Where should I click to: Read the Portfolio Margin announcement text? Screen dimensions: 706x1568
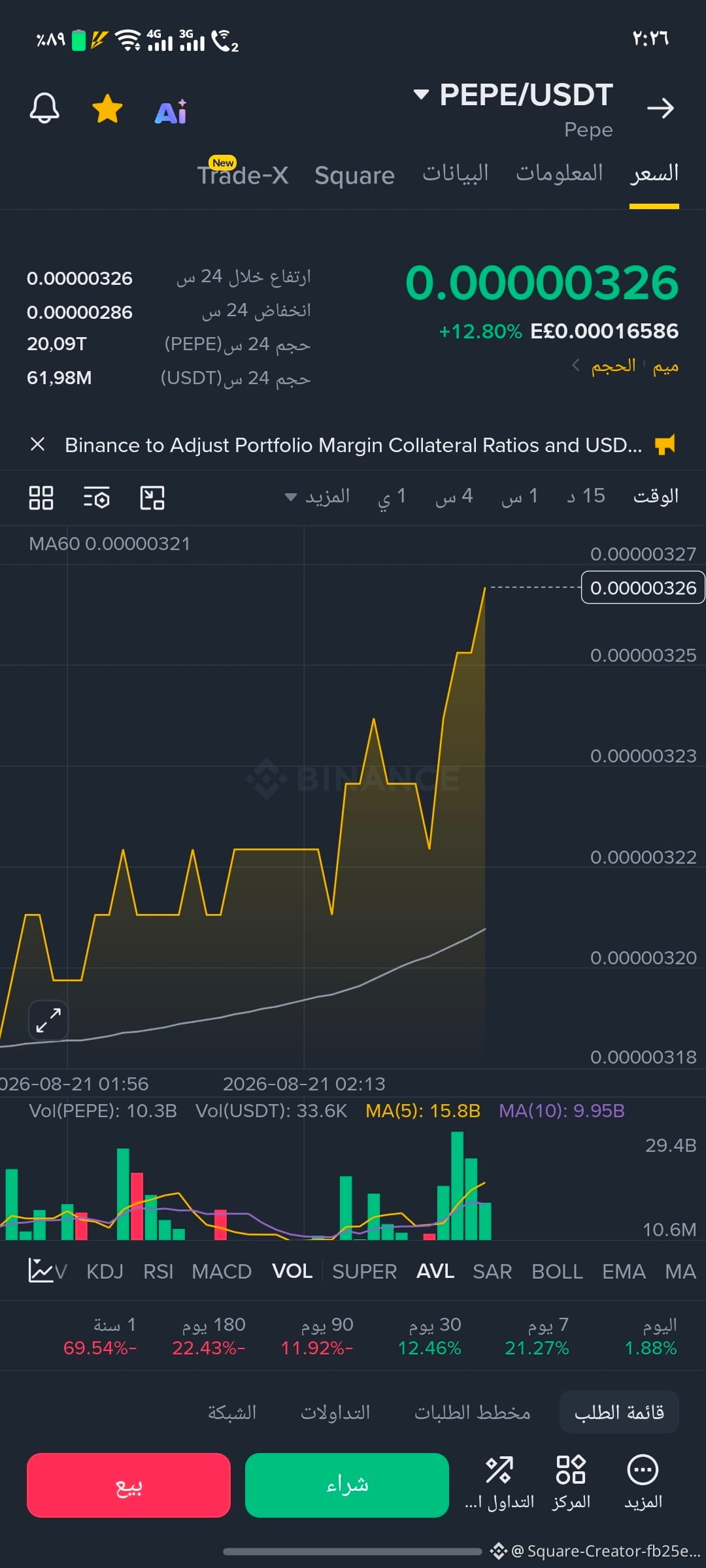coord(353,445)
